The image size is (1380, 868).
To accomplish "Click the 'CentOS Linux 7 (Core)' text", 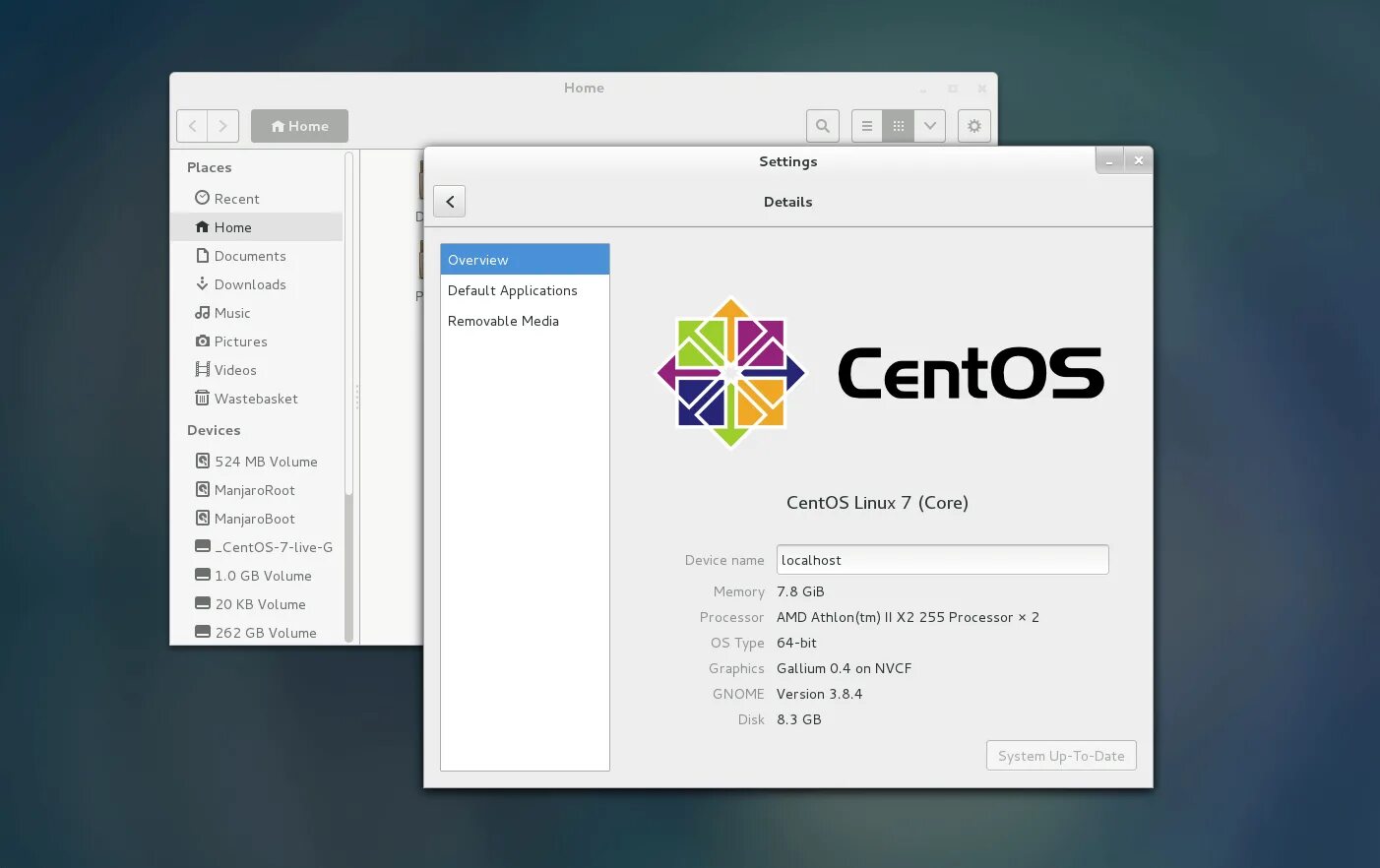I will pyautogui.click(x=877, y=503).
